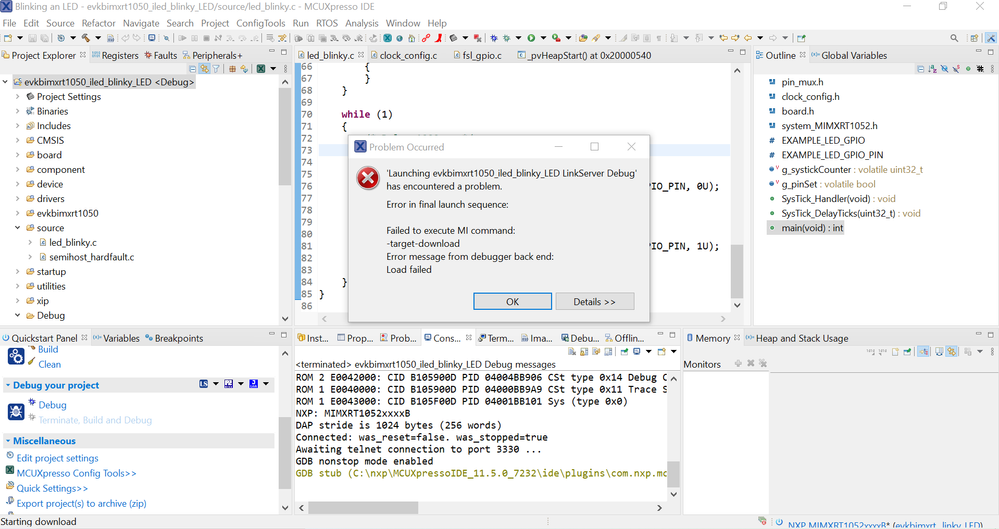Image resolution: width=999 pixels, height=529 pixels.
Task: Open the Global Variables tab
Action: (x=849, y=55)
